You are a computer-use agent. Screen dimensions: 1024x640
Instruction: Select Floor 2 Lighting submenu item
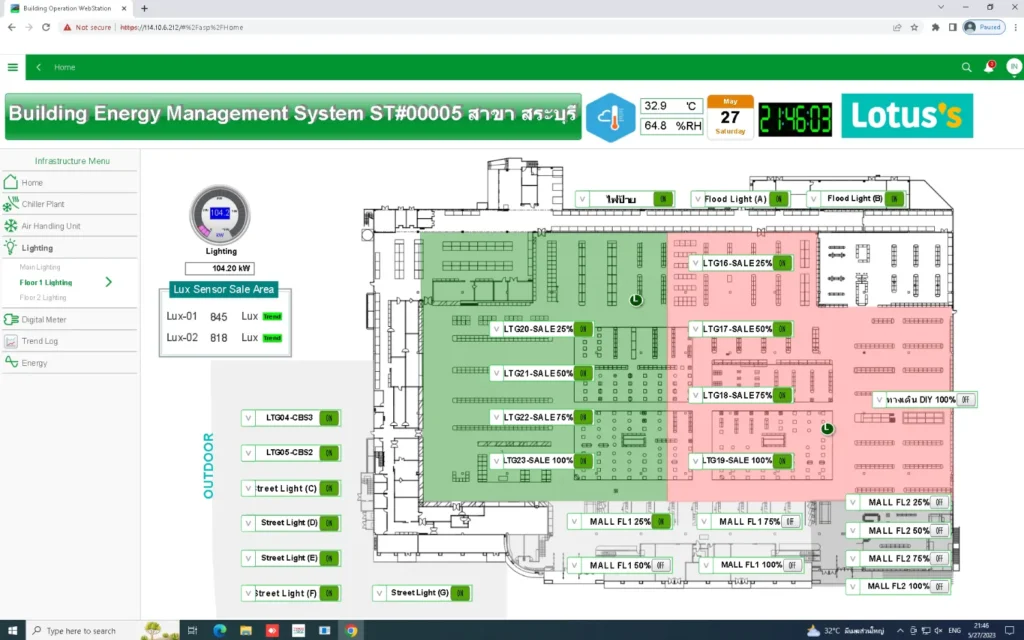(x=43, y=298)
